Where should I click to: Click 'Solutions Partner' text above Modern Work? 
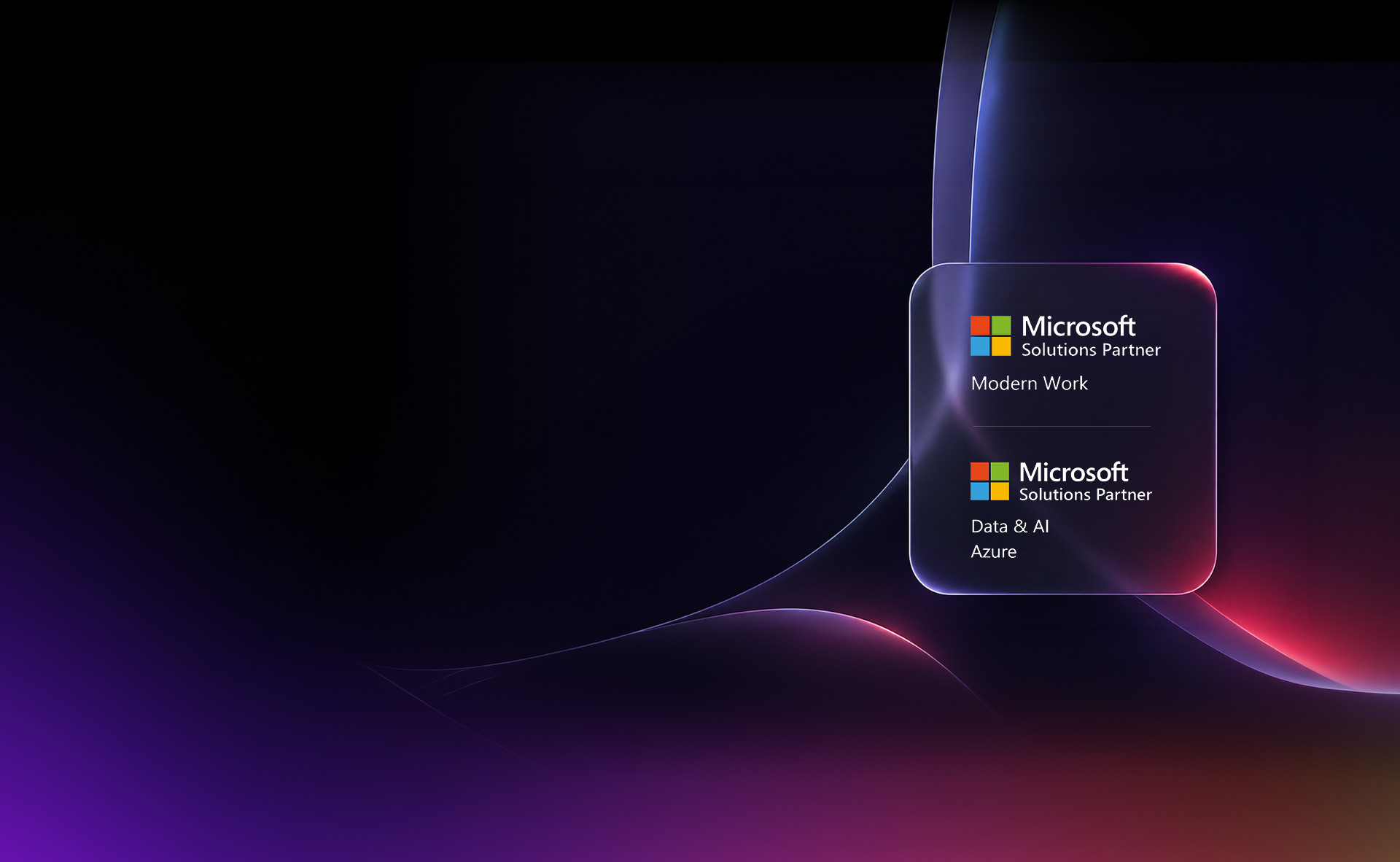coord(1091,350)
